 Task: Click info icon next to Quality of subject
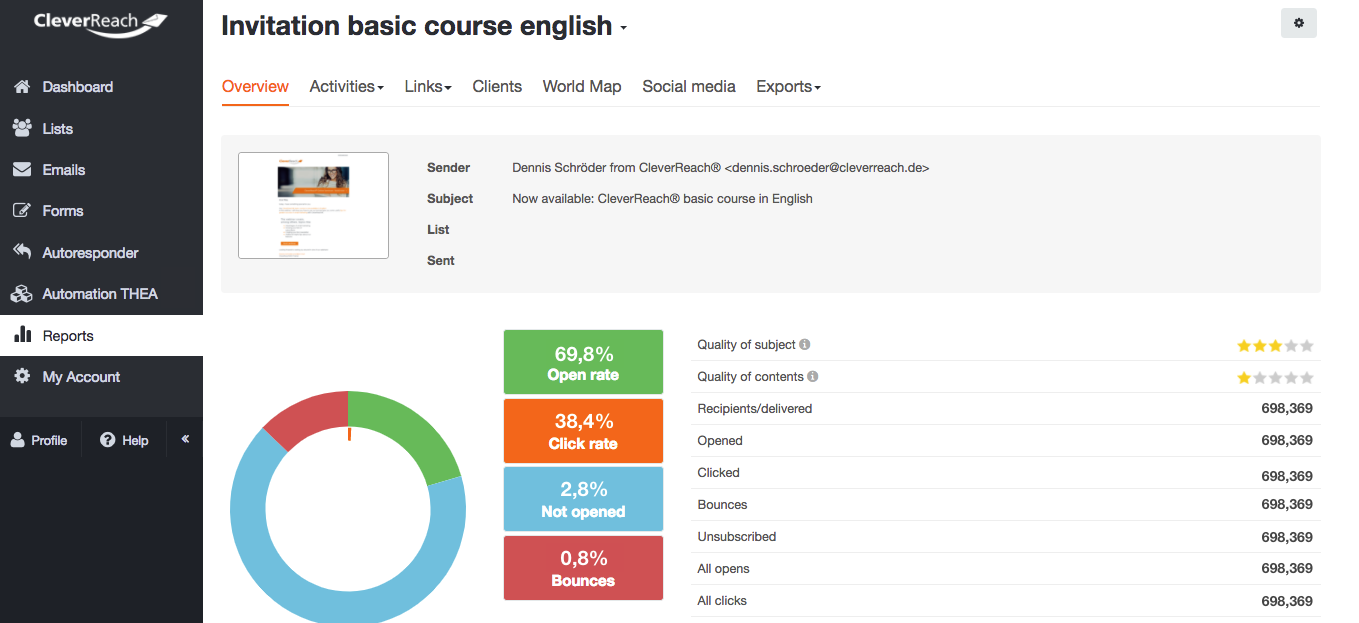[805, 344]
